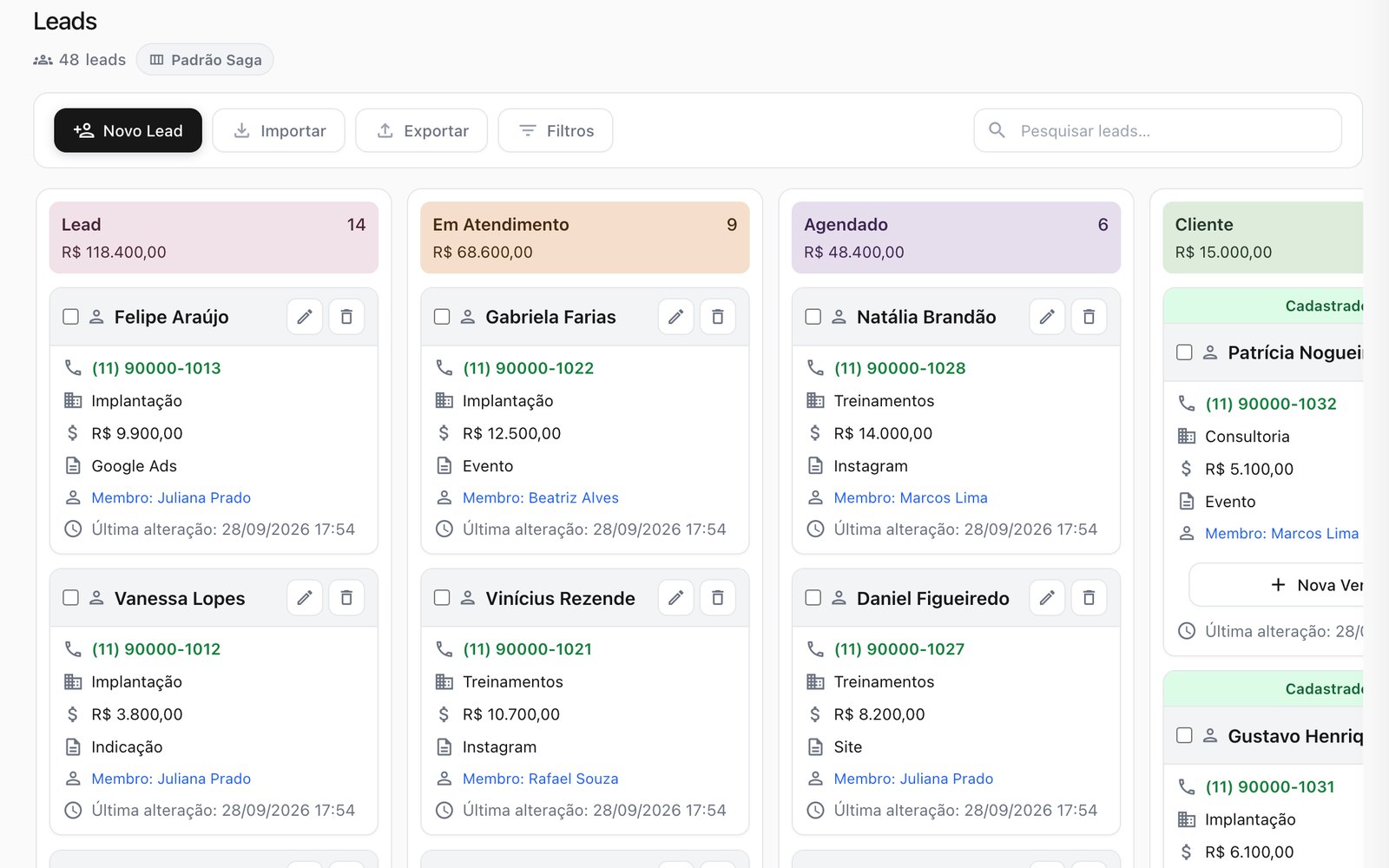
Task: Create a Novo Lead
Action: click(128, 130)
